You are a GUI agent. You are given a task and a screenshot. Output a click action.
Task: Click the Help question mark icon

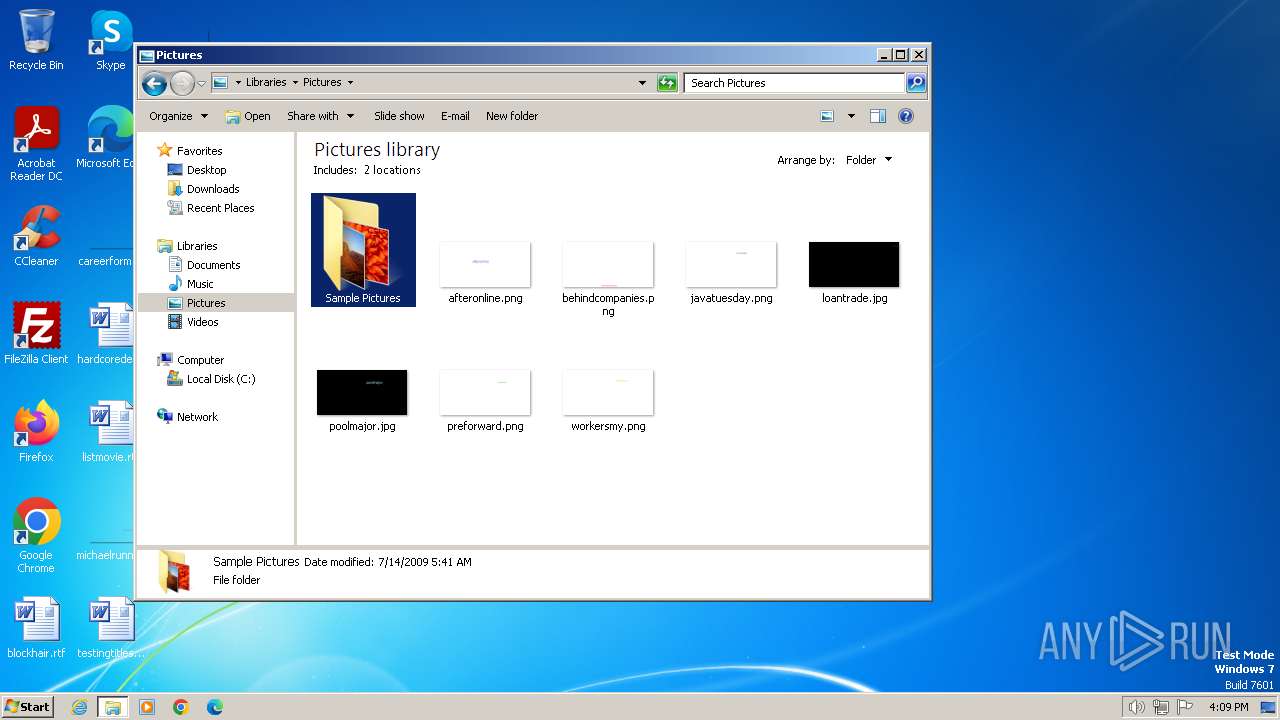906,116
